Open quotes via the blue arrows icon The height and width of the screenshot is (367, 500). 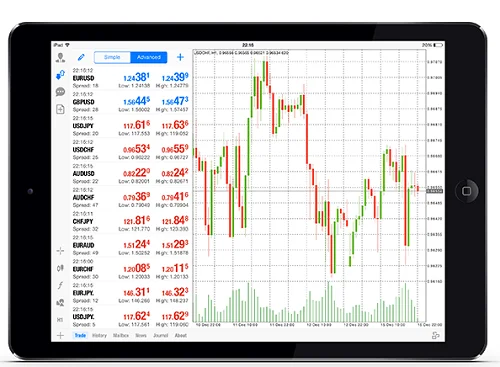click(x=60, y=75)
